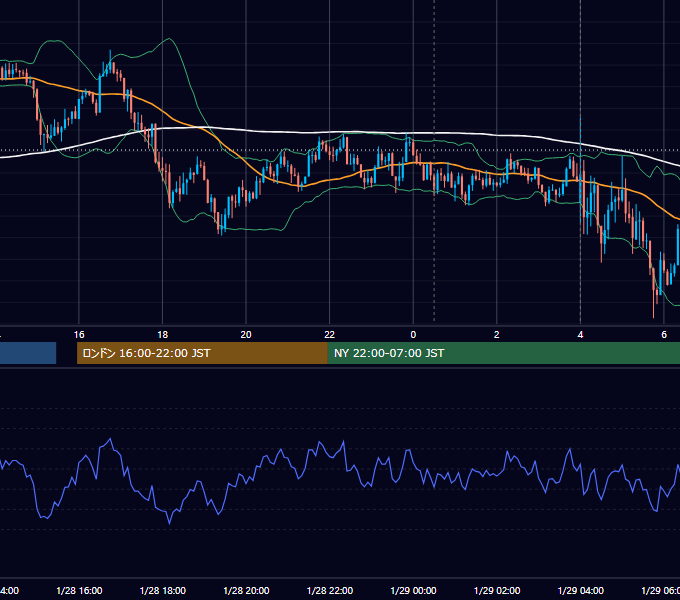Click the 1/28 16:00 date label
680x600 pixels.
(x=79, y=590)
